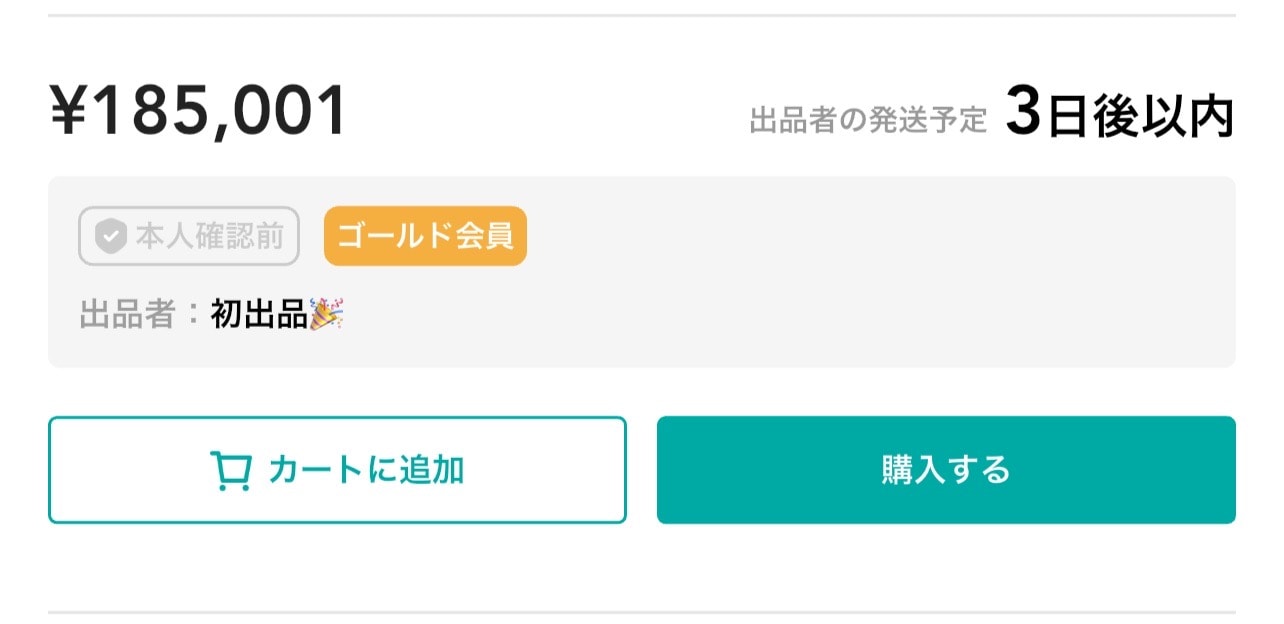Click the shield checkmark verification icon
This screenshot has width=1284, height=624.
click(x=110, y=237)
